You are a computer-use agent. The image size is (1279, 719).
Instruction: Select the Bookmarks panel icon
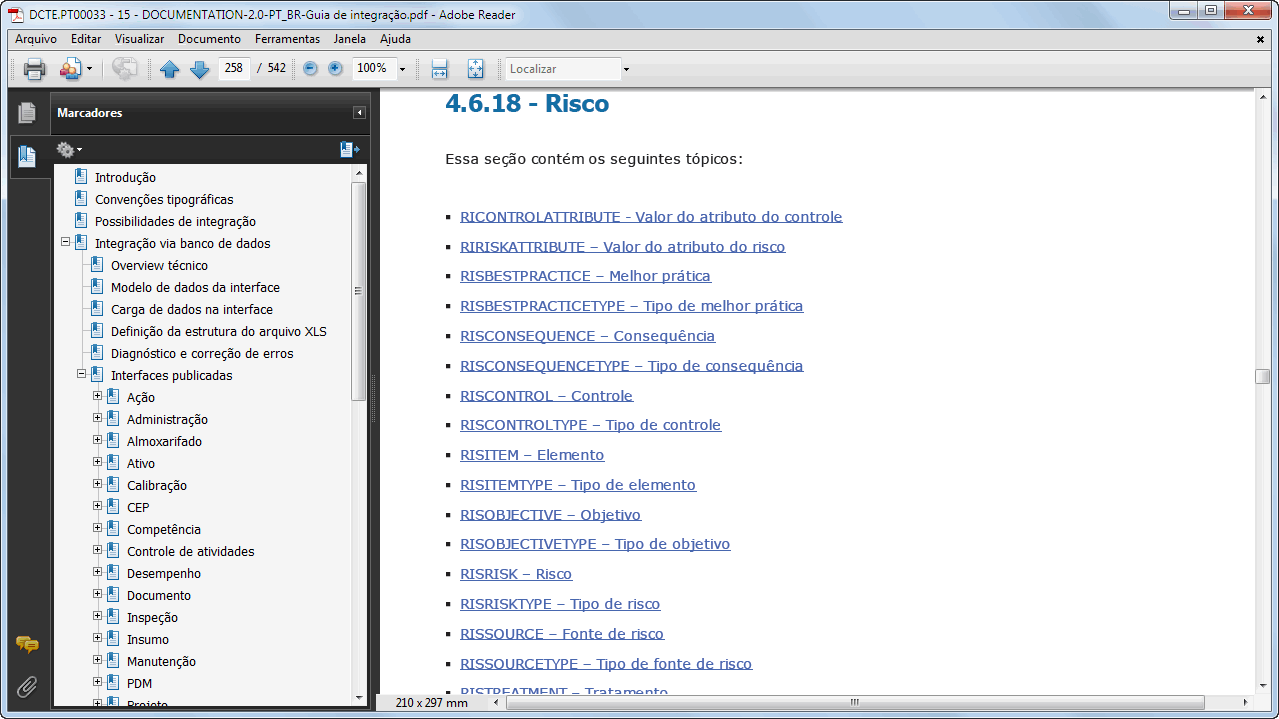[27, 156]
